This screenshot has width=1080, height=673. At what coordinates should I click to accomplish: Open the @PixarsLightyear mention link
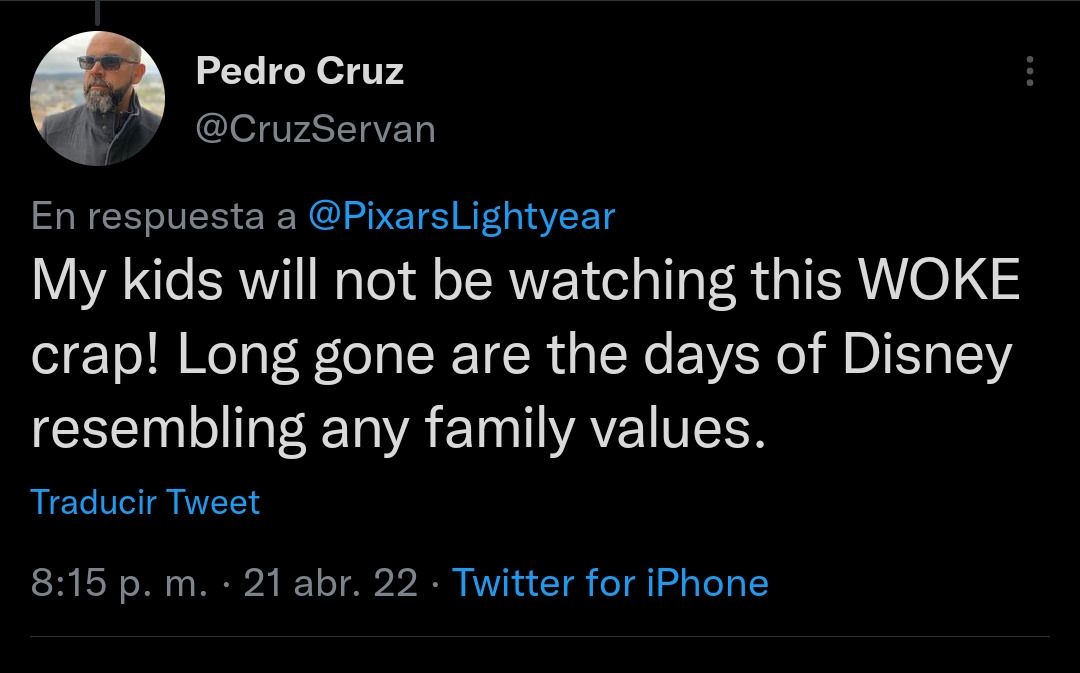click(461, 216)
